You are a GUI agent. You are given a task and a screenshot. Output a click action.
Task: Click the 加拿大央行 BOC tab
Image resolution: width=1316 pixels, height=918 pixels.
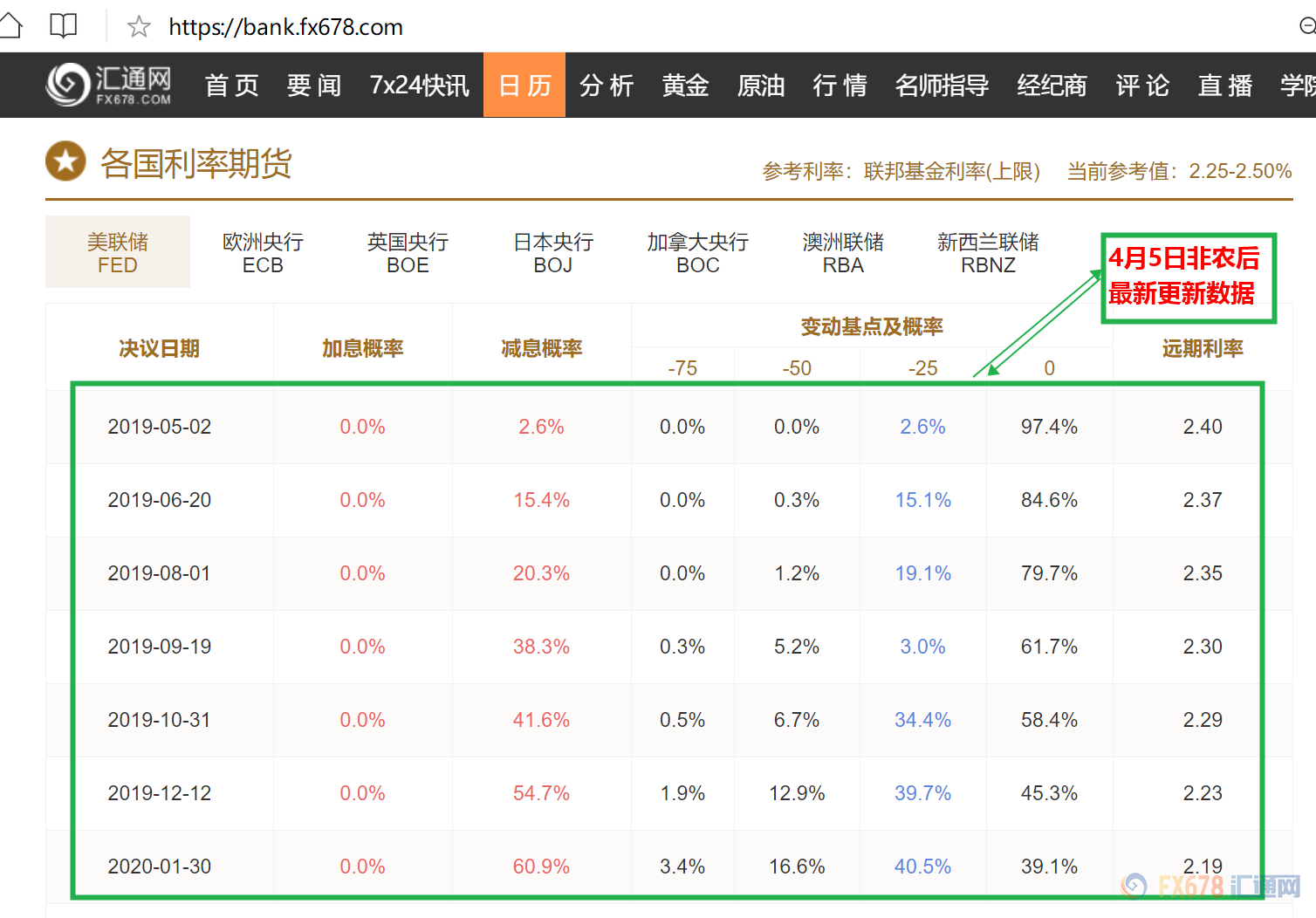pyautogui.click(x=697, y=252)
